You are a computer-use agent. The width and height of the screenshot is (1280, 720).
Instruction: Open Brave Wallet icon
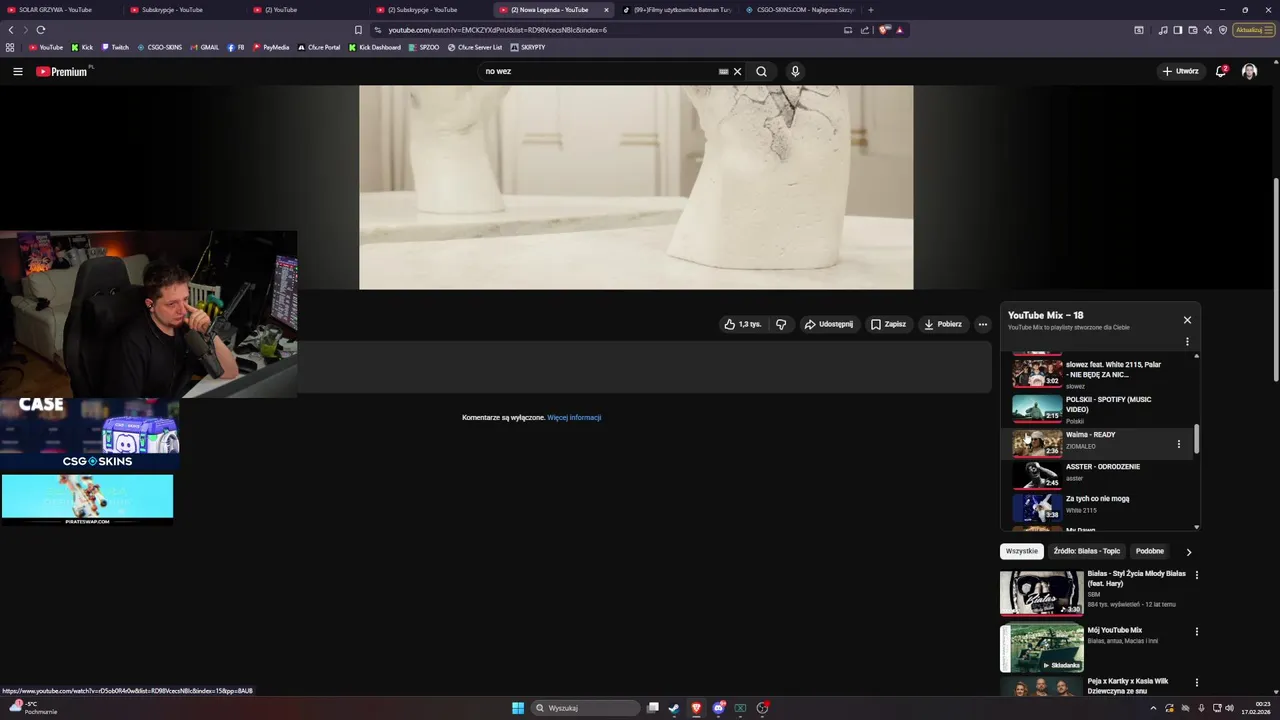(1193, 30)
